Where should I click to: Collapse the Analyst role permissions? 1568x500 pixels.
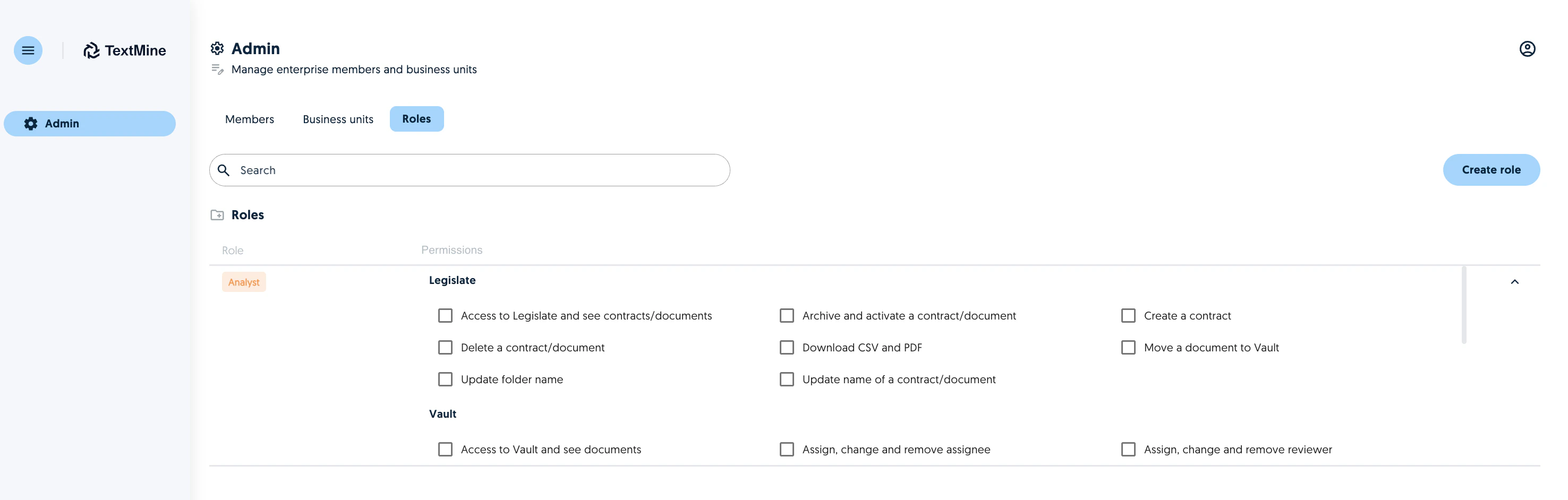coord(1514,282)
